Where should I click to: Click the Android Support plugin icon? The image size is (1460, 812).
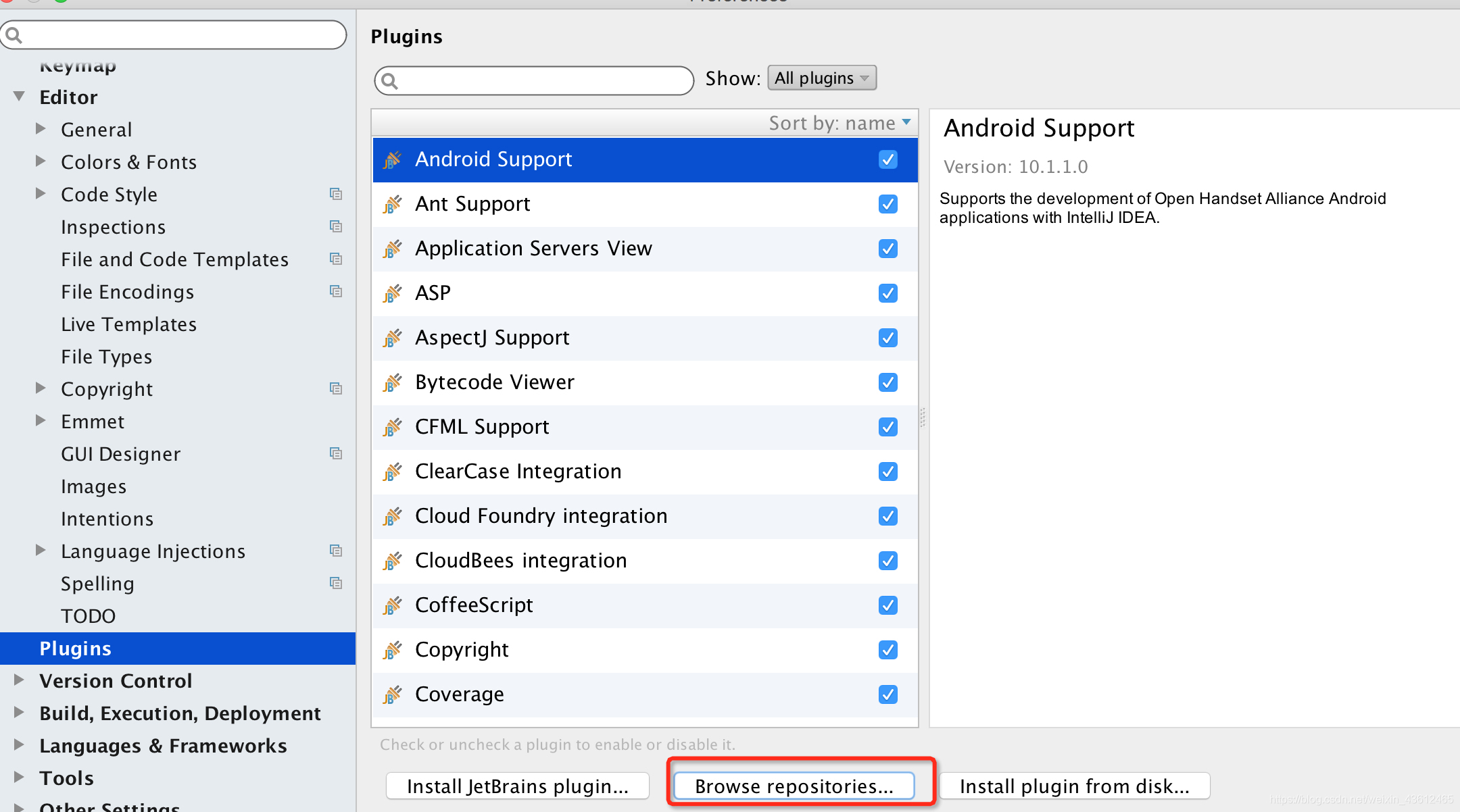point(392,160)
